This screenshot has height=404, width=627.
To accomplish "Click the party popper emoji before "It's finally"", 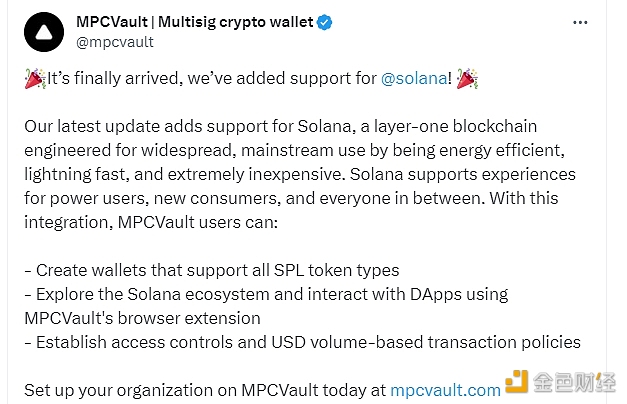I will coord(35,78).
